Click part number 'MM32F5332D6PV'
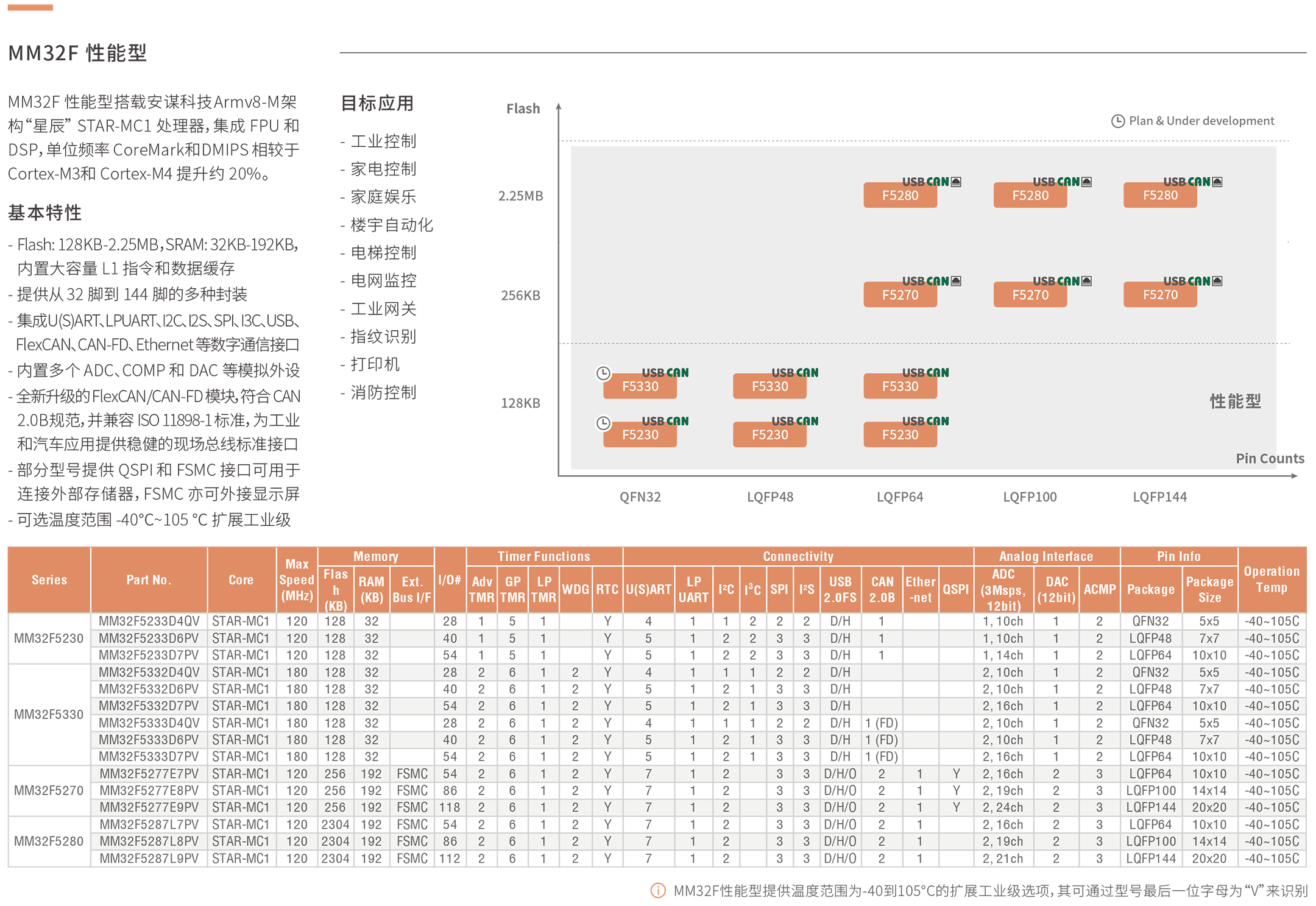This screenshot has height=906, width=1316. [x=149, y=689]
